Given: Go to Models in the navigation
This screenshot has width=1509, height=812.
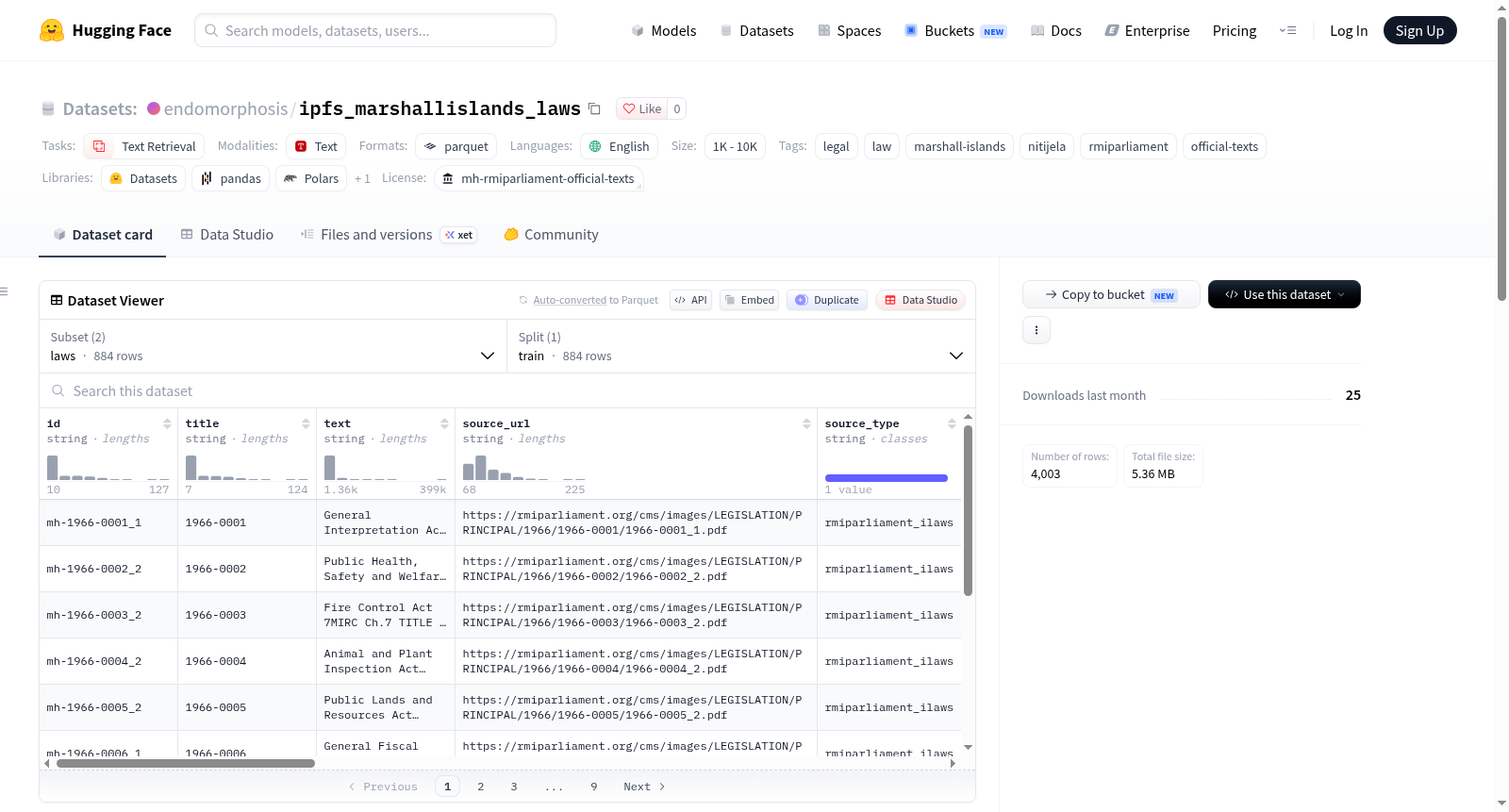Looking at the screenshot, I should coord(664,30).
